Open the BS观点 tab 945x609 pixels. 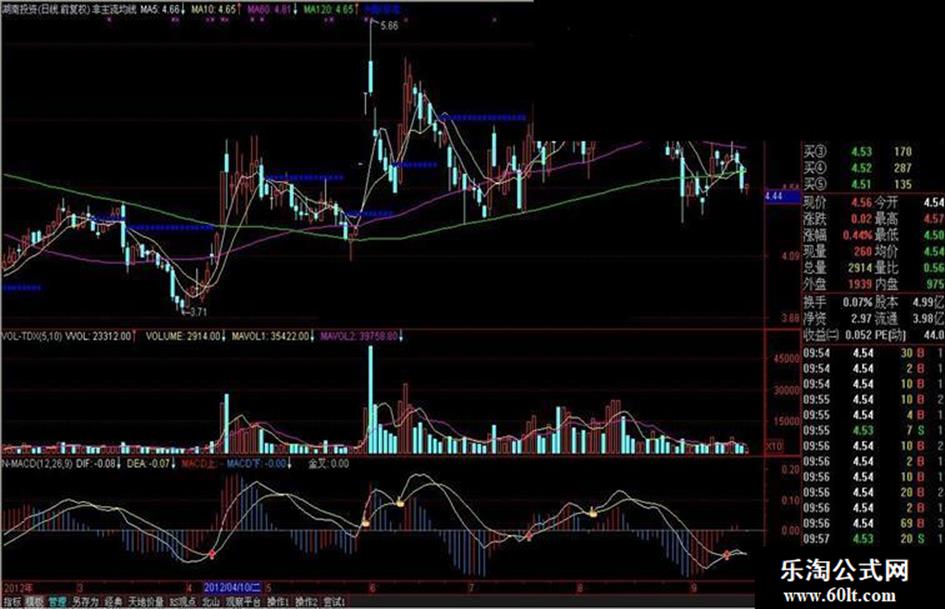(182, 602)
